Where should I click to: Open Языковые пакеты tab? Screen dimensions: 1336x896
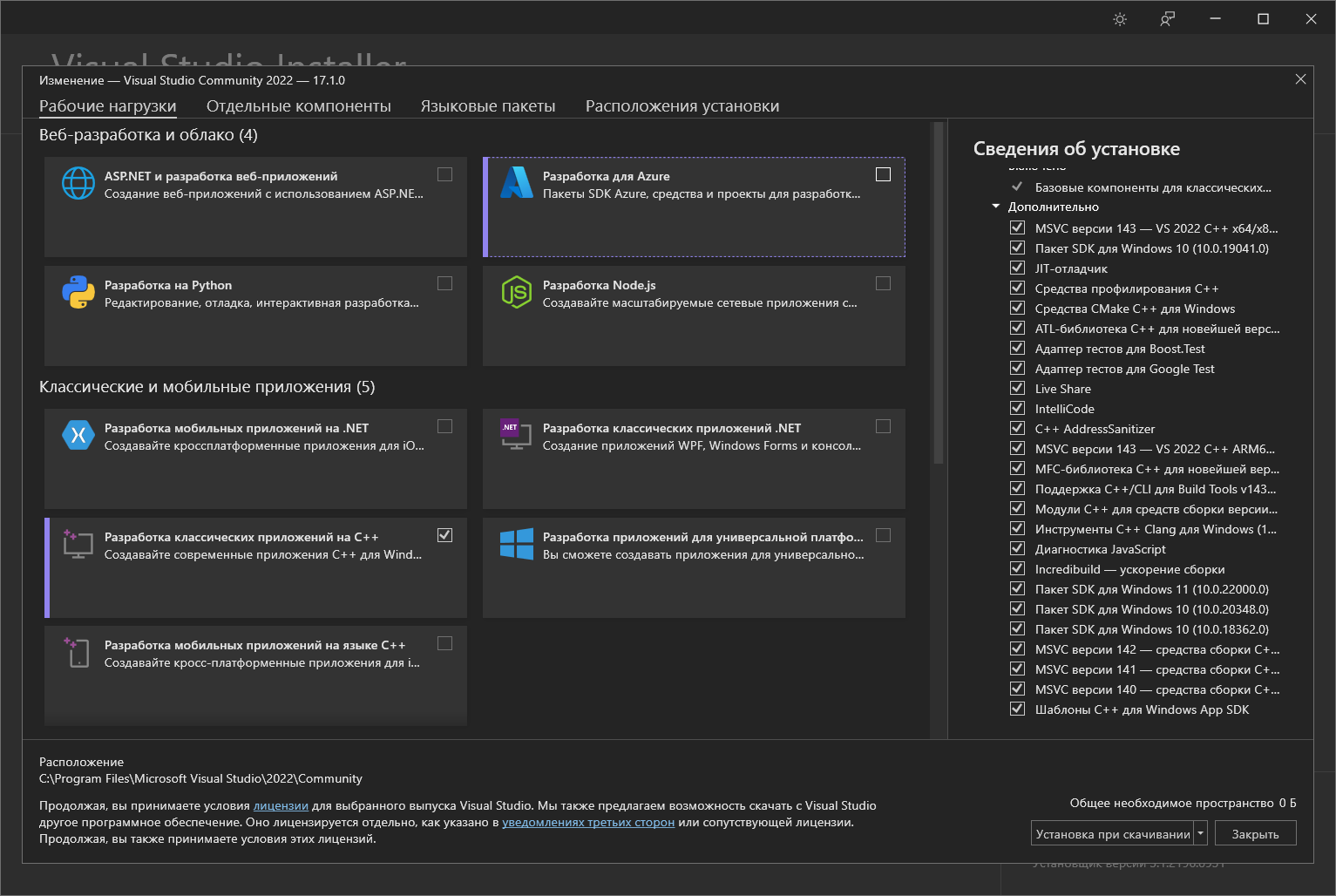488,106
